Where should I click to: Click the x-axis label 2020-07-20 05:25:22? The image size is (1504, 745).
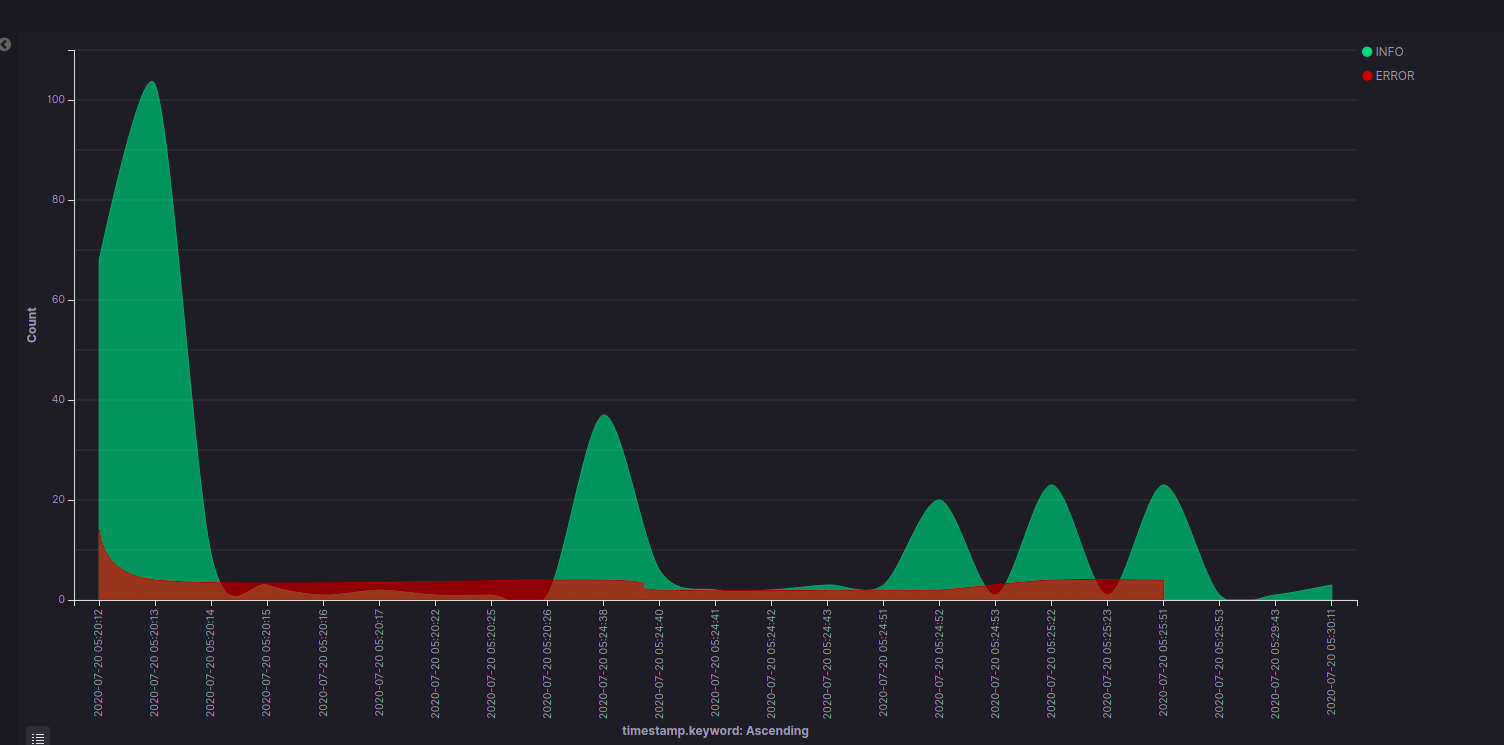pos(1051,662)
